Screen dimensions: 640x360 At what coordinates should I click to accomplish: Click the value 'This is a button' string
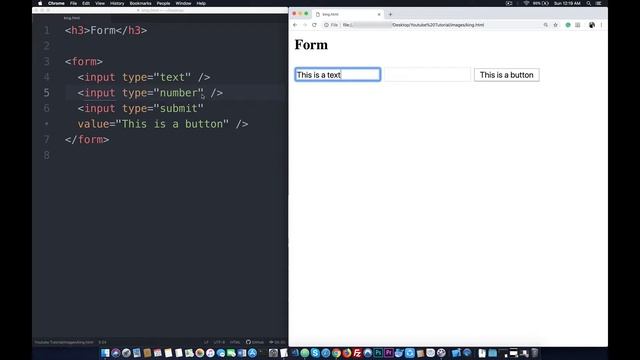click(172, 124)
